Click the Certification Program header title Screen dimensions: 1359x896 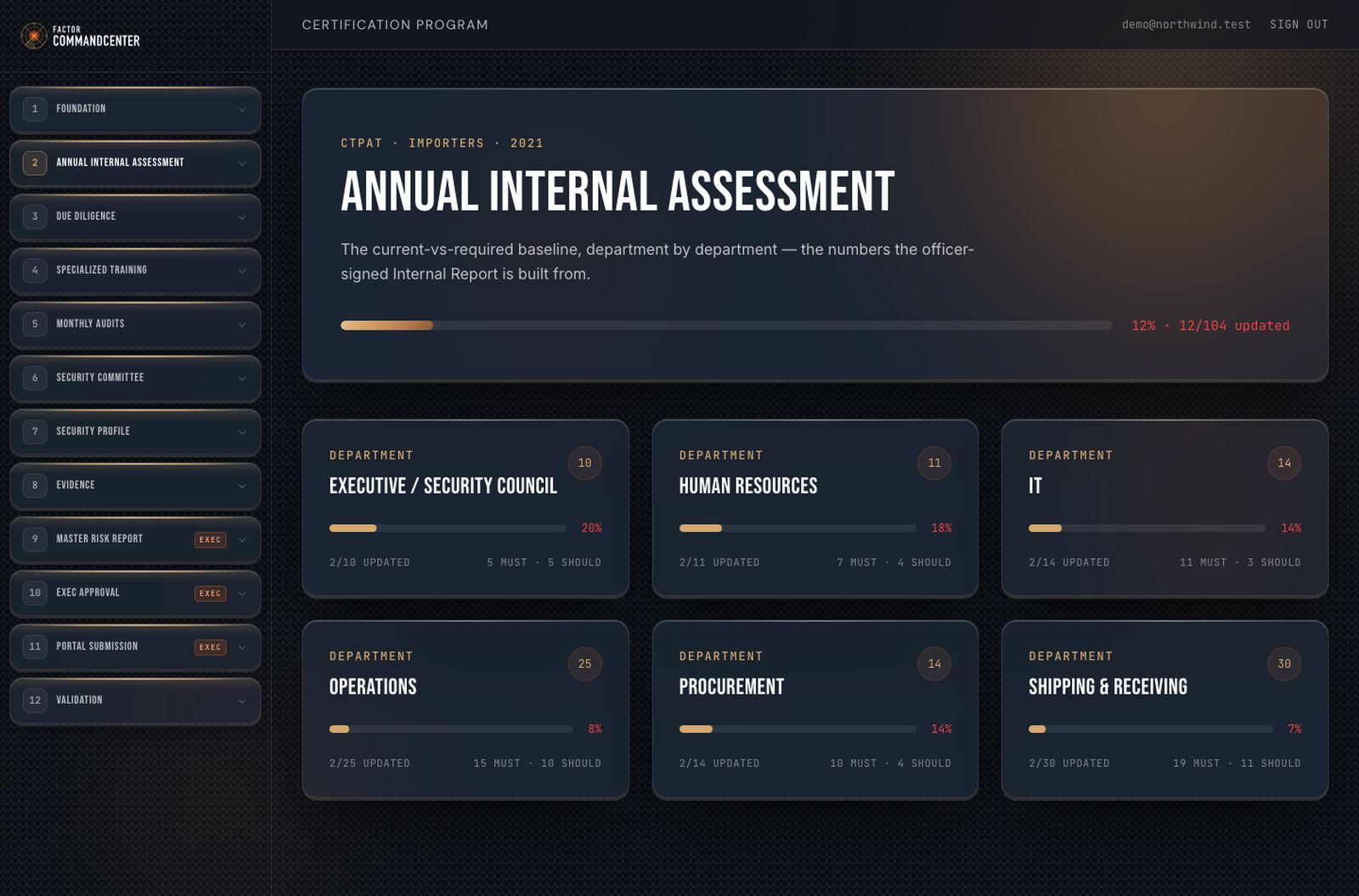click(x=395, y=25)
